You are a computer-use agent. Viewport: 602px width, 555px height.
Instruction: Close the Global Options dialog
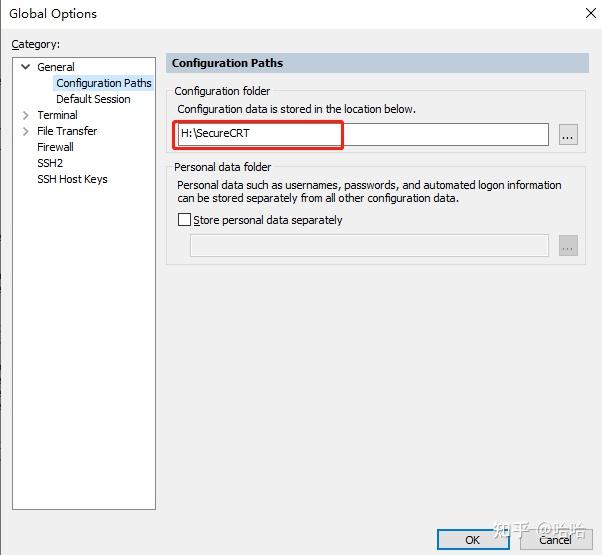click(x=590, y=14)
